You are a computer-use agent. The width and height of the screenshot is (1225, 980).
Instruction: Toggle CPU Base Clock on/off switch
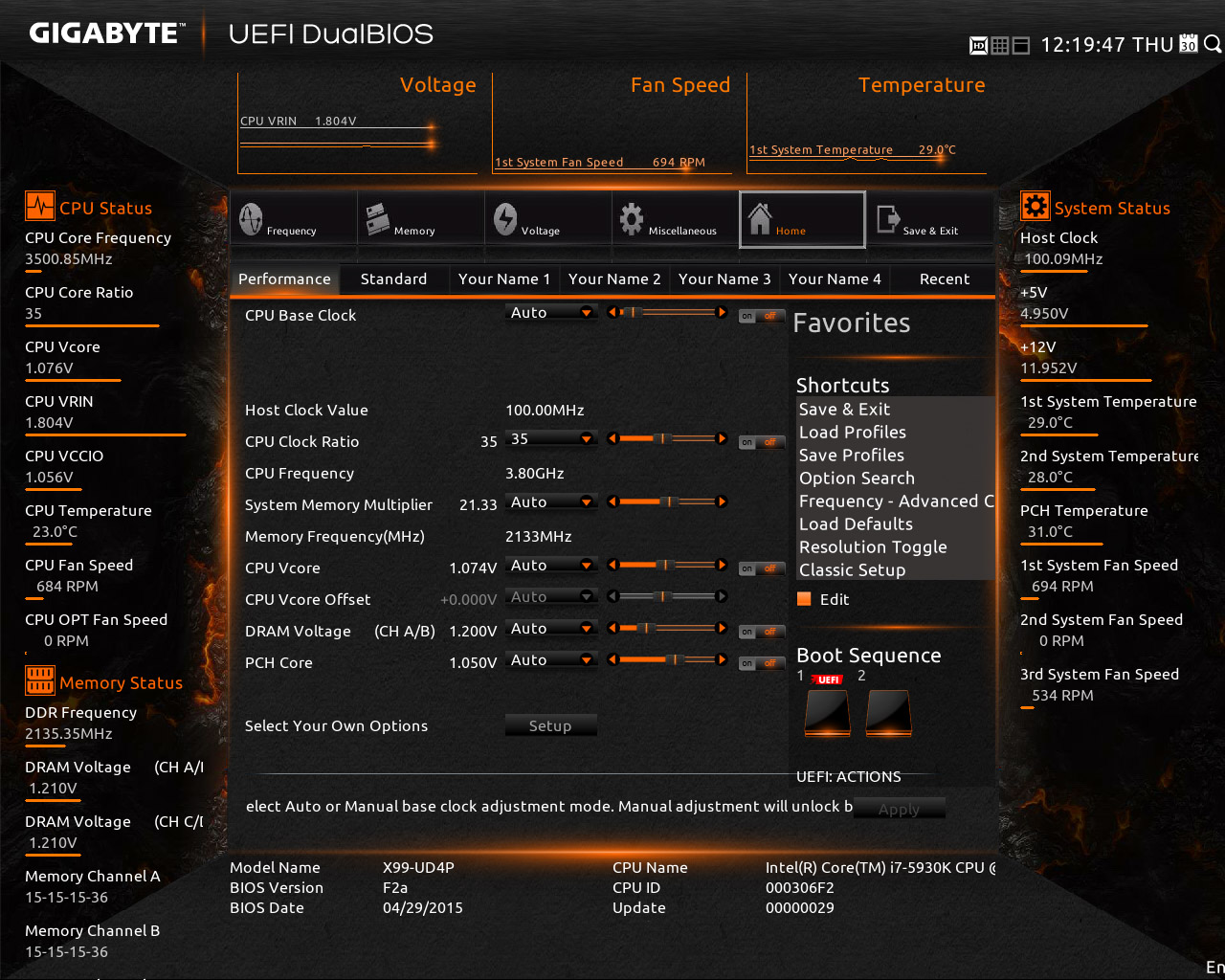(761, 316)
